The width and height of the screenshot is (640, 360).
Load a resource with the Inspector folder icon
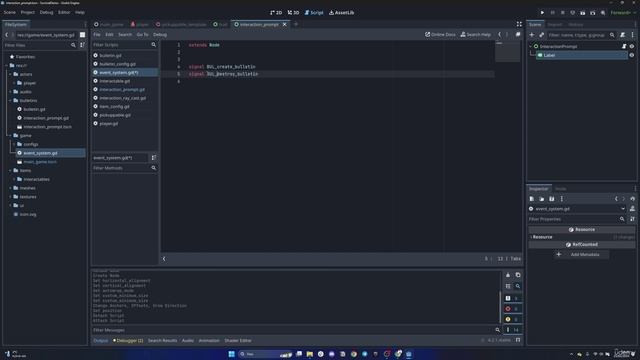tap(542, 199)
